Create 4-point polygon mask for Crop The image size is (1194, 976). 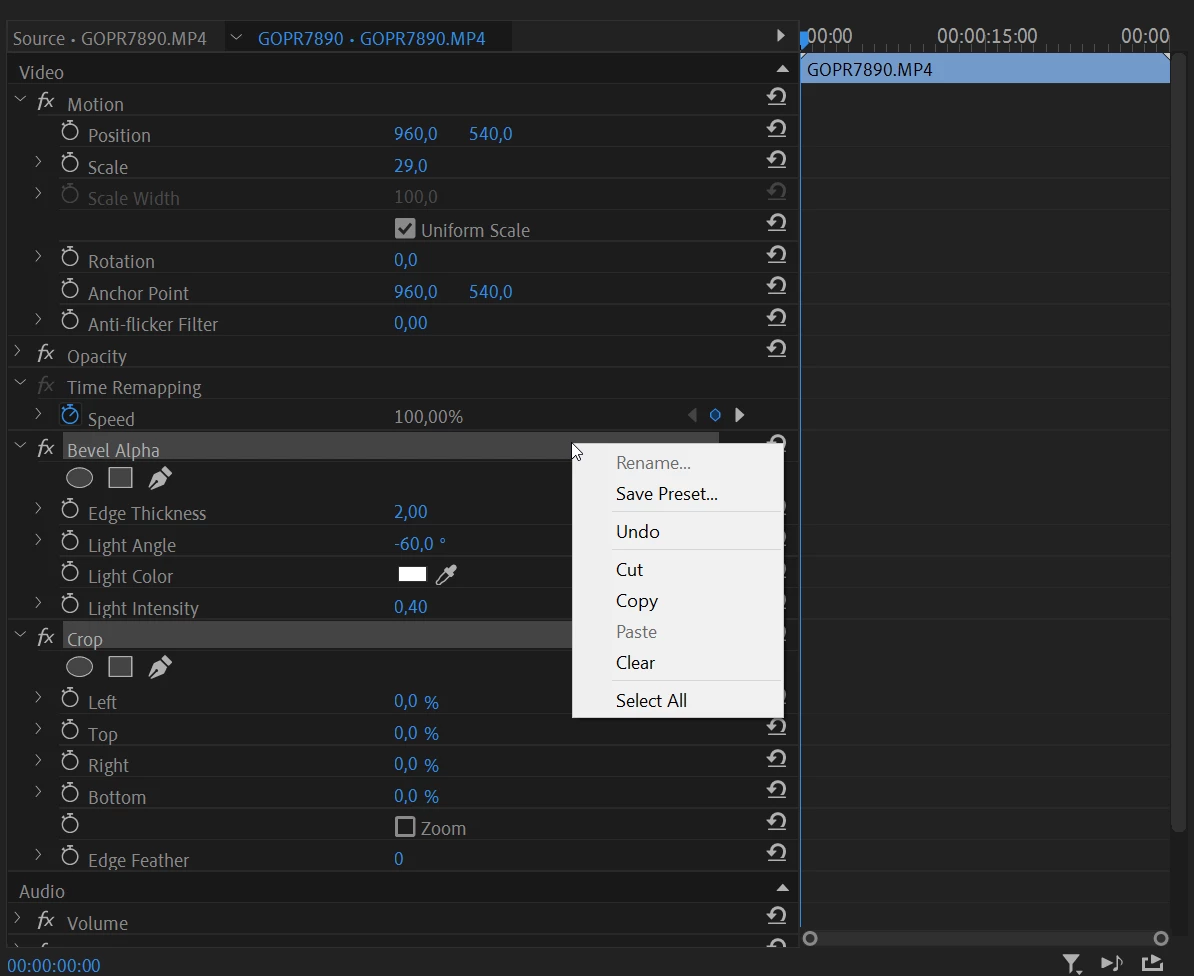[120, 667]
